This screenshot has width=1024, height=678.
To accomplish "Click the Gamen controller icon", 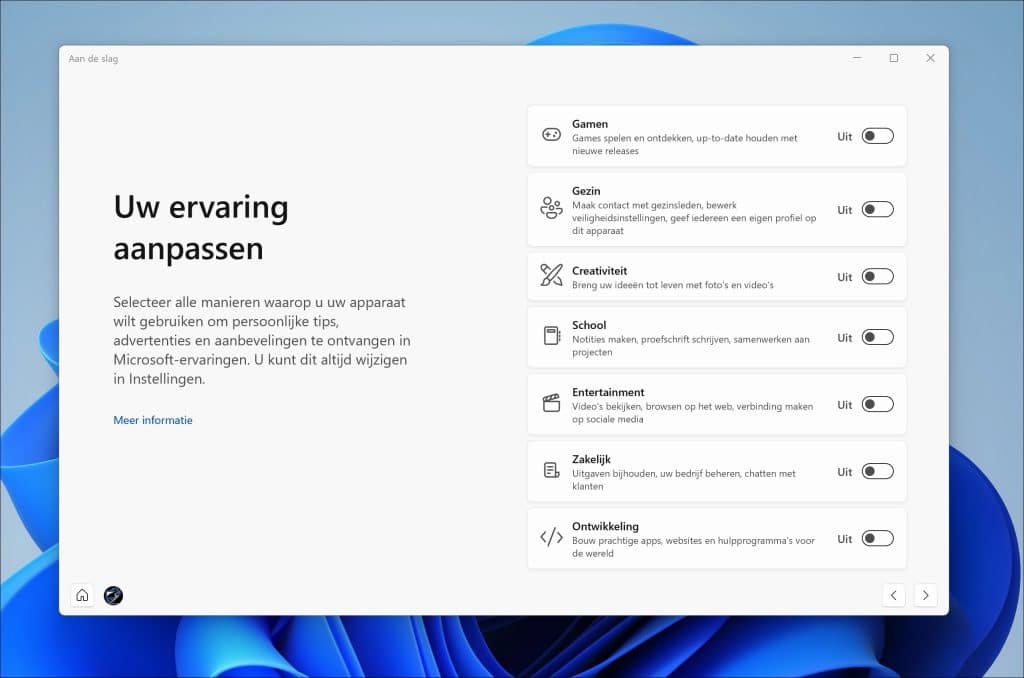I will coord(551,135).
